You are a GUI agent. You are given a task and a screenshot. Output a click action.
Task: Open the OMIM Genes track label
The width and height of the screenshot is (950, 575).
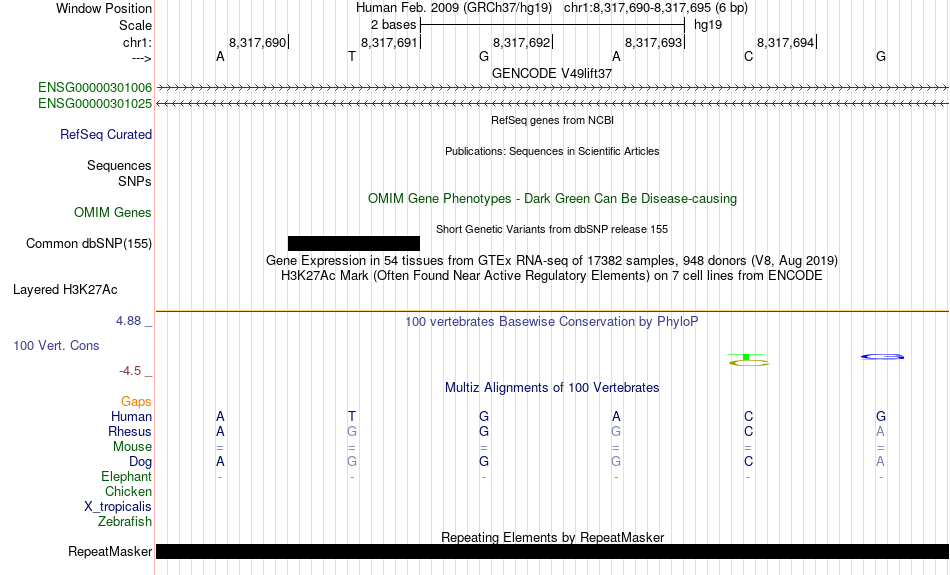[113, 213]
